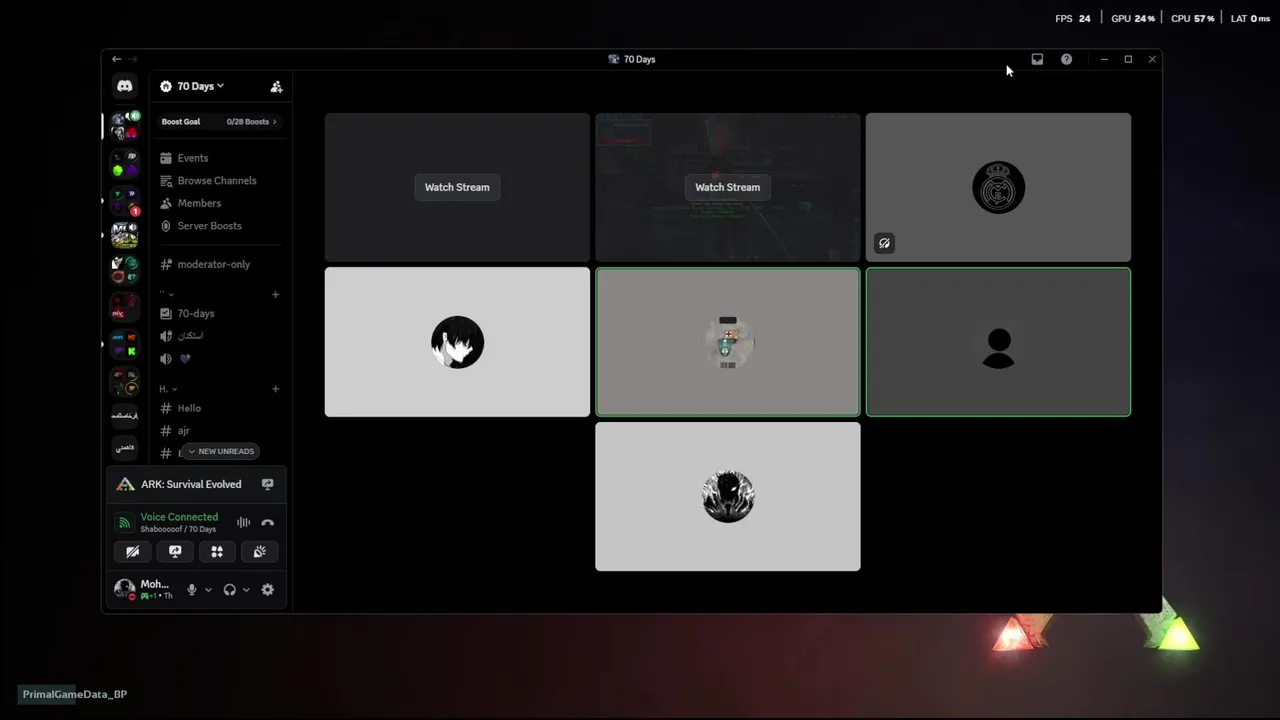1280x720 pixels.
Task: Expand the 70 Days server menu
Action: click(192, 86)
